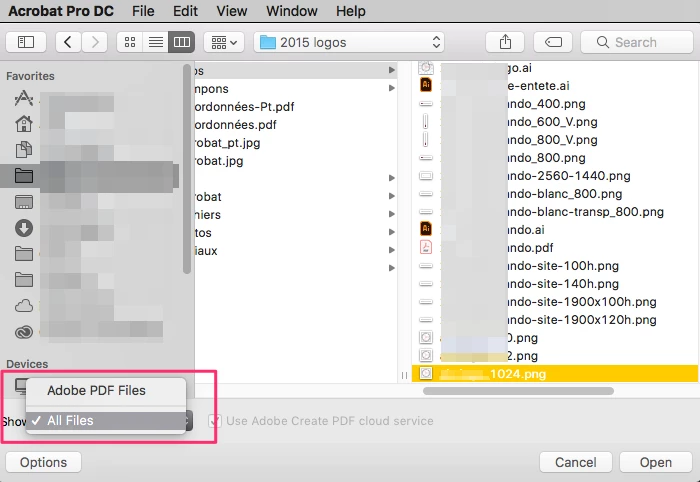The width and height of the screenshot is (700, 482).
Task: Click the Cancel button
Action: point(575,462)
